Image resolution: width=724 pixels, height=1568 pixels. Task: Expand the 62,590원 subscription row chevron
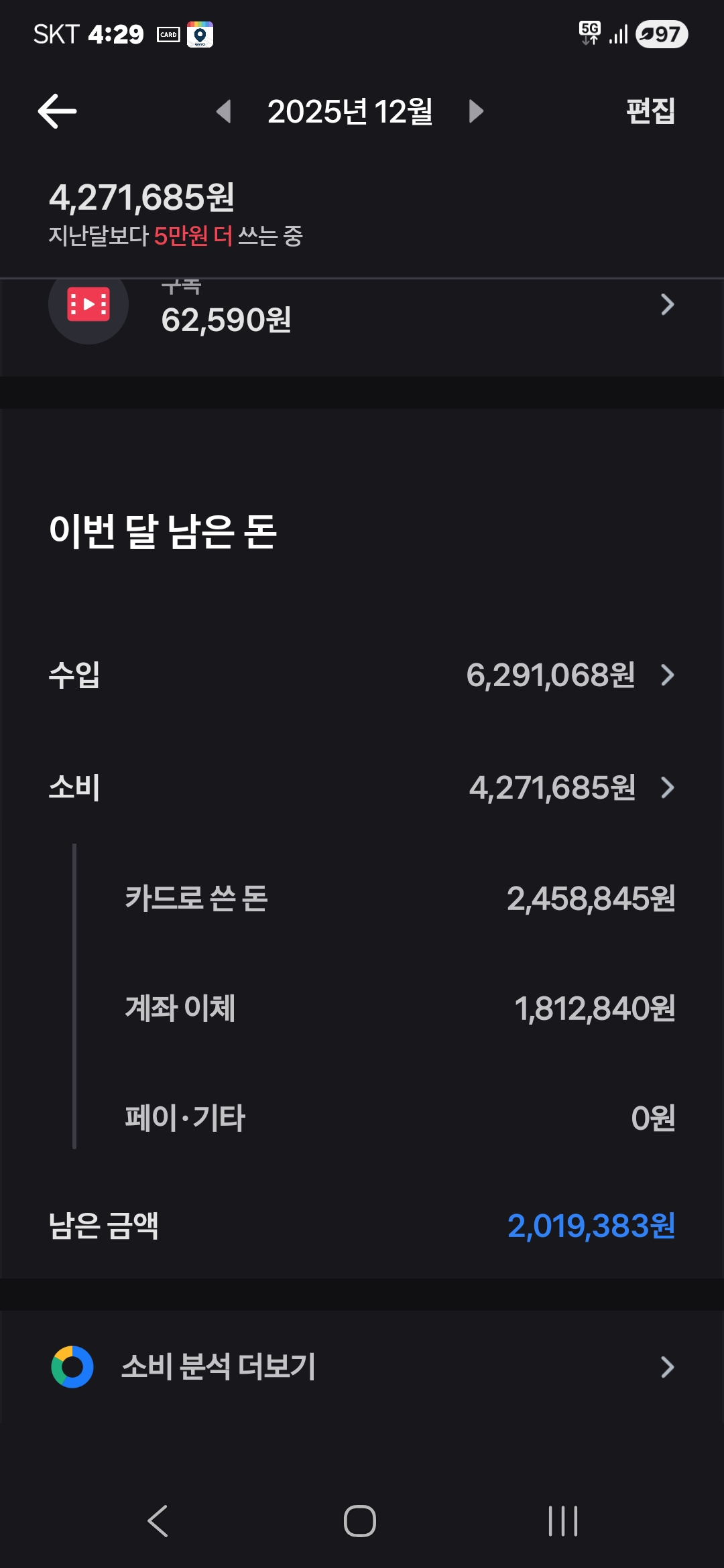click(666, 305)
